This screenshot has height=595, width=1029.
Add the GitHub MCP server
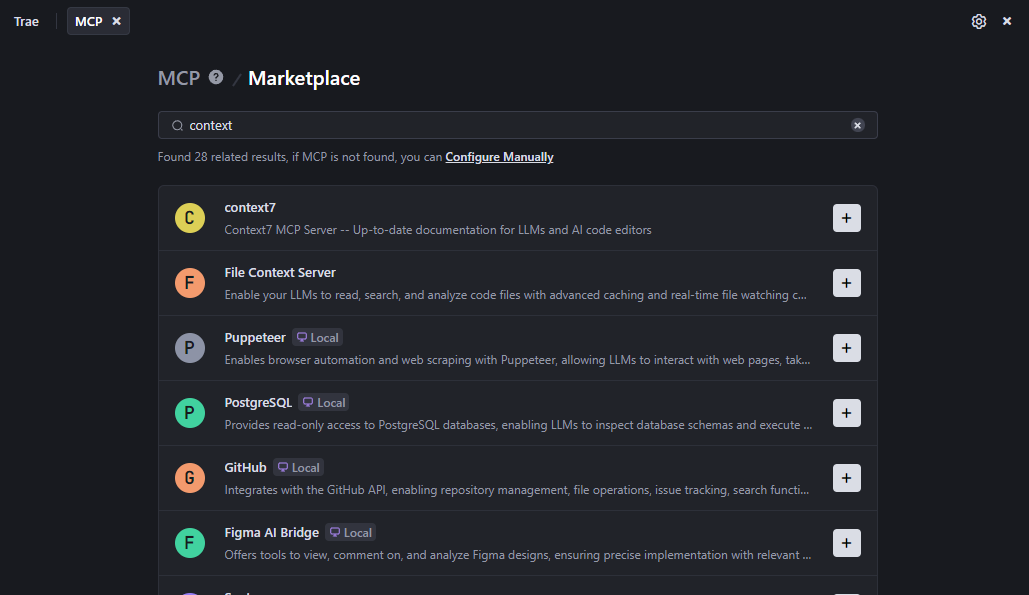[846, 477]
